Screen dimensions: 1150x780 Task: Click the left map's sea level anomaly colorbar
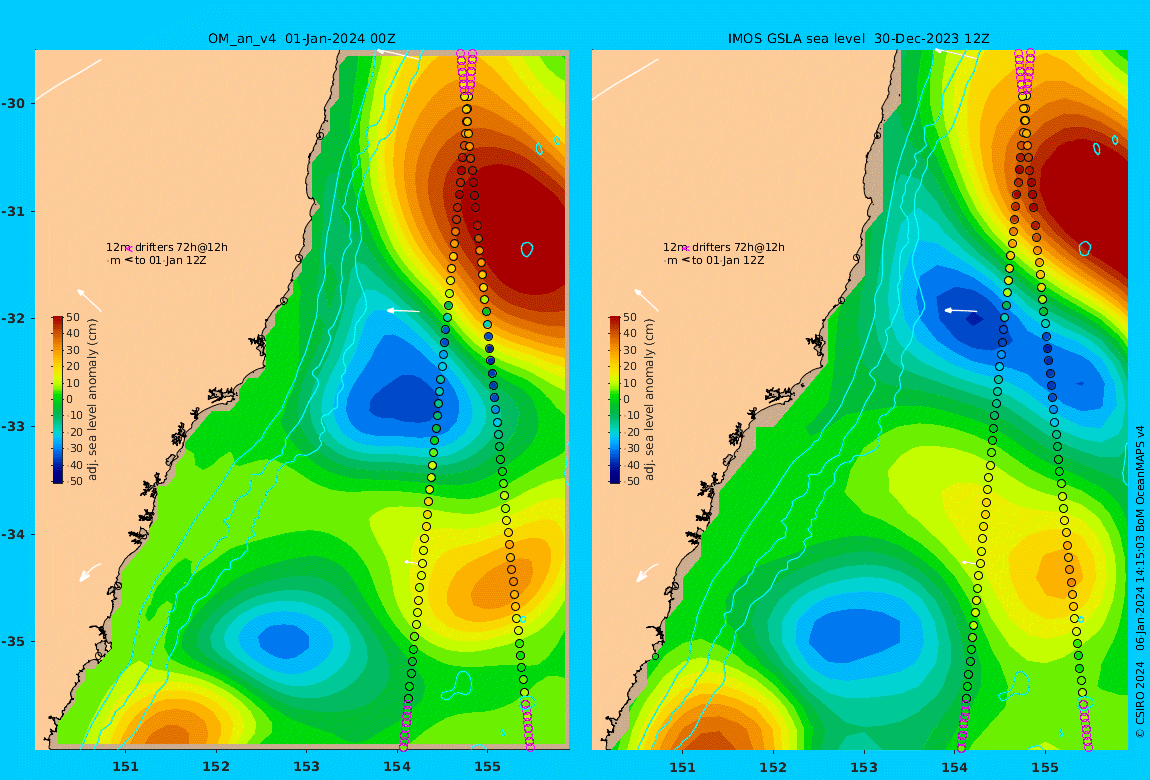[x=57, y=400]
